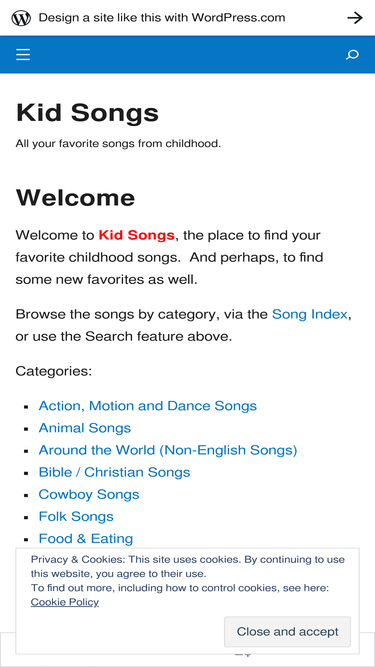Image resolution: width=375 pixels, height=667 pixels.
Task: Open the Cowboy Songs category
Action: (89, 494)
